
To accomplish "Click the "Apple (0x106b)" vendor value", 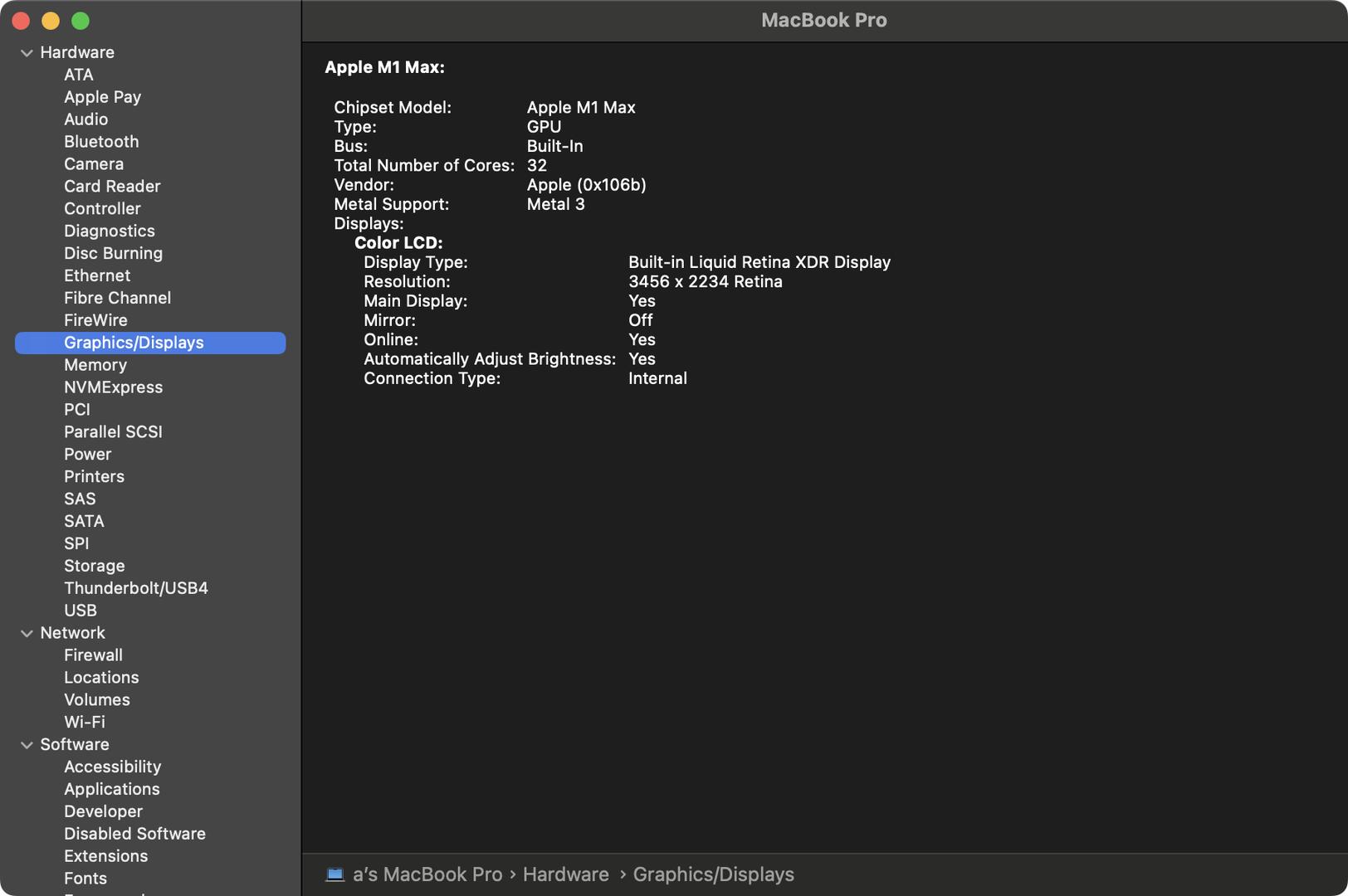I will click(586, 186).
